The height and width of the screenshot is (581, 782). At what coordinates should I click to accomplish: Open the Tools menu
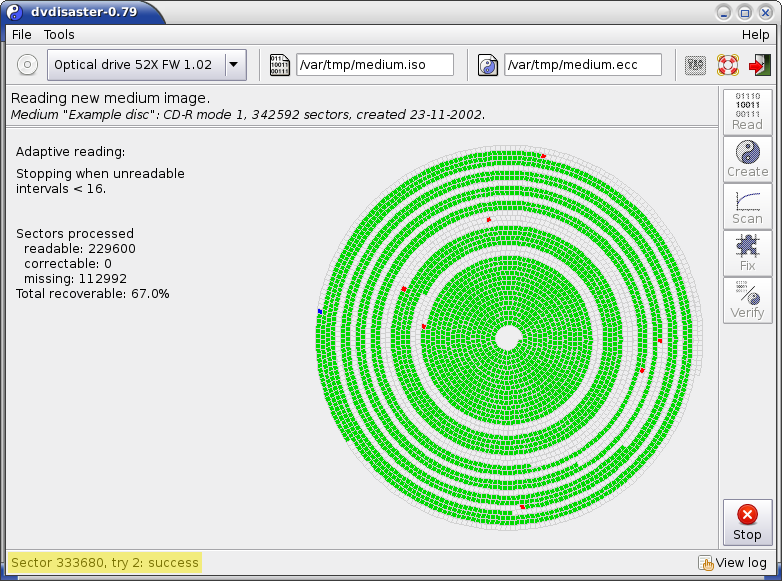[59, 34]
